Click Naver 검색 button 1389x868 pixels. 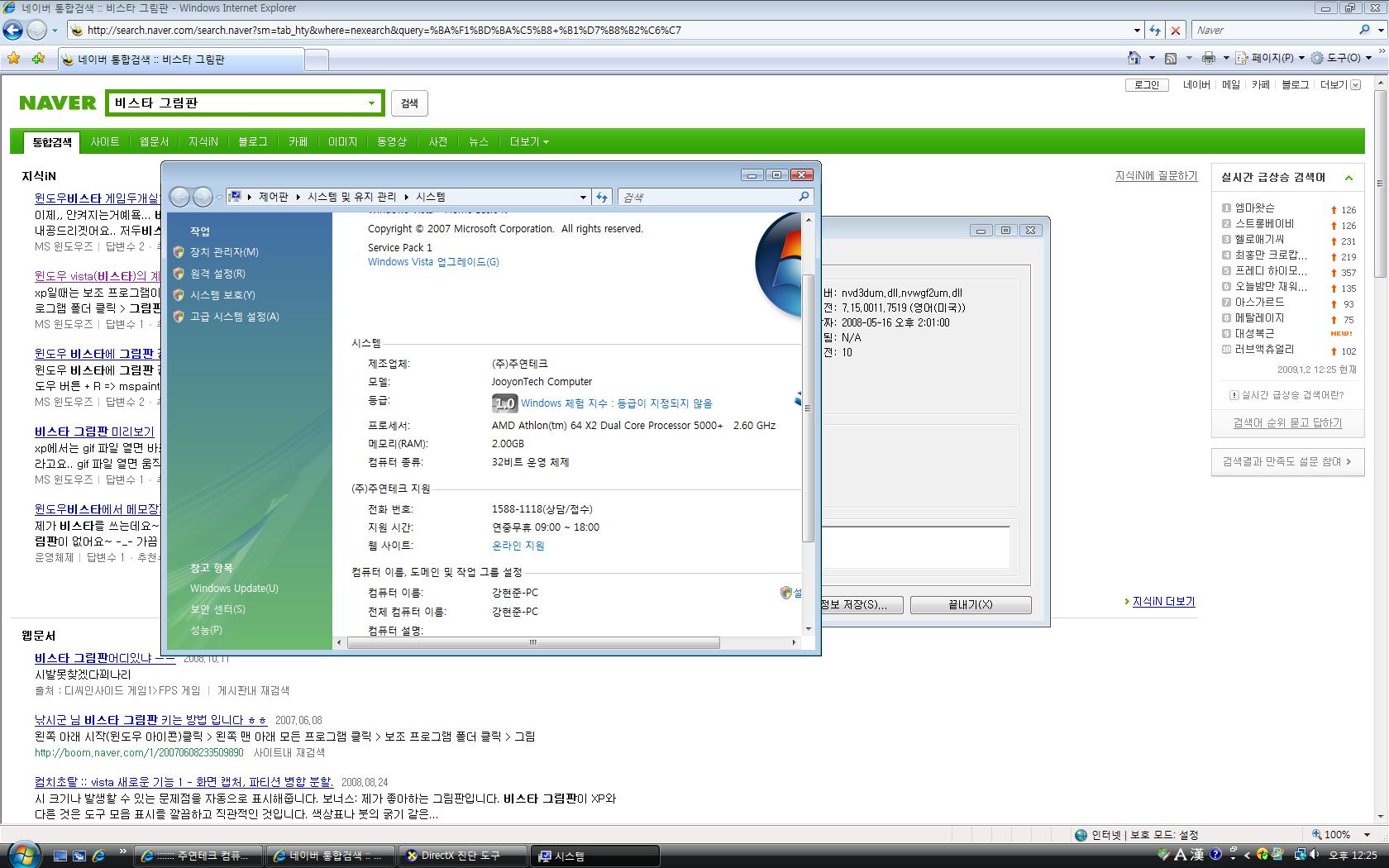(409, 103)
